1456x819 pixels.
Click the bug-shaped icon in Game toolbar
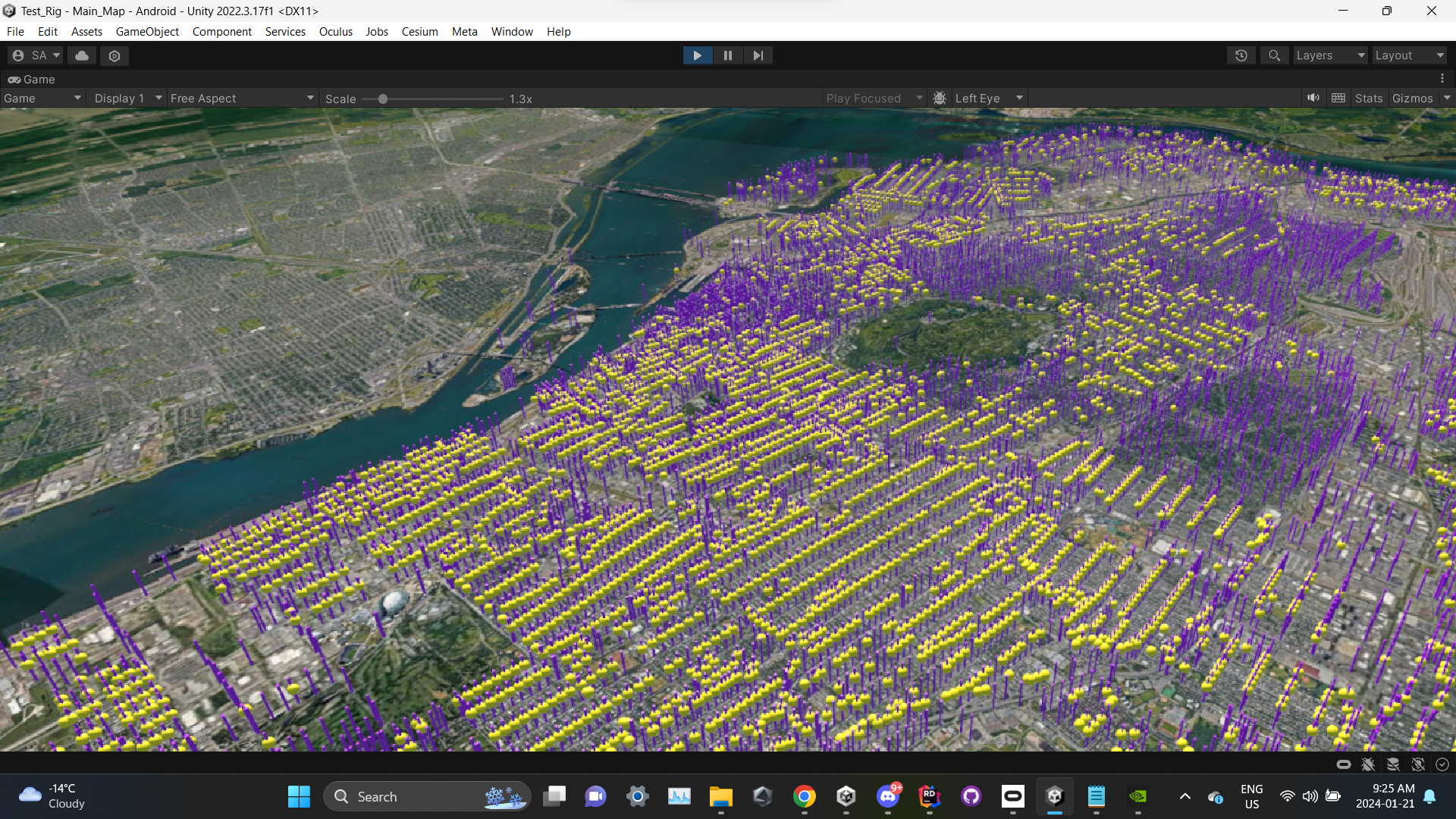tap(940, 99)
